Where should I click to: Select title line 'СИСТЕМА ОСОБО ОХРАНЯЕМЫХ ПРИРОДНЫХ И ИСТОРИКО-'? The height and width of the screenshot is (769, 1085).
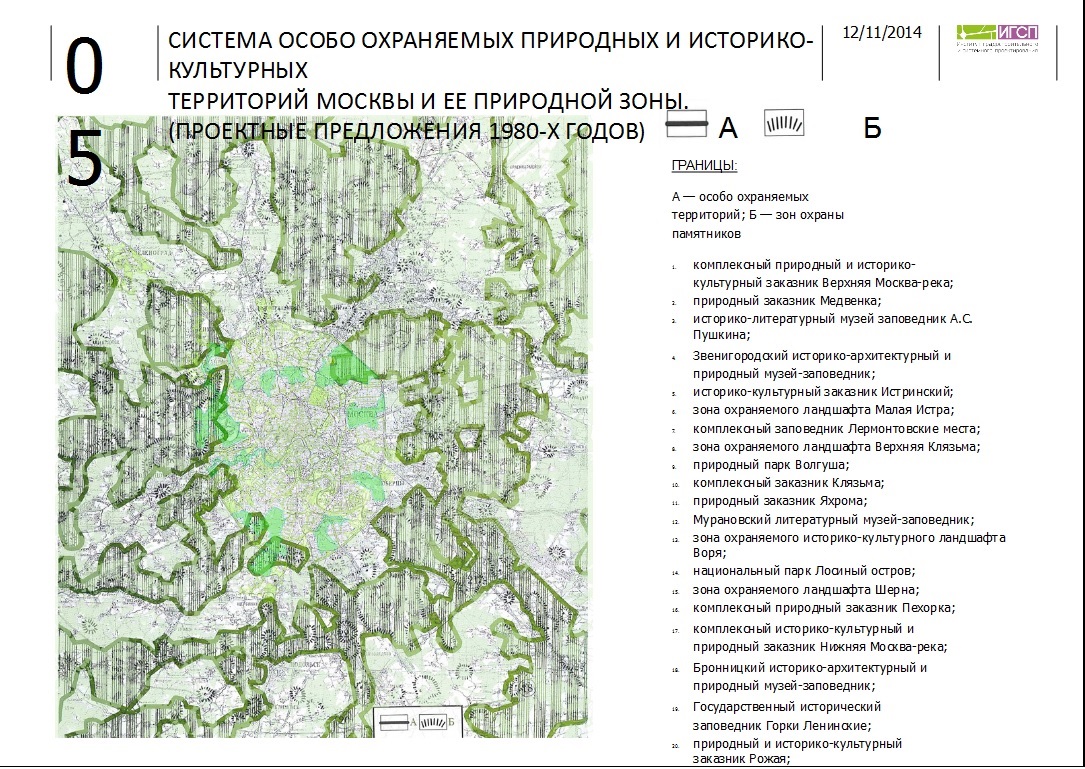[x=490, y=40]
